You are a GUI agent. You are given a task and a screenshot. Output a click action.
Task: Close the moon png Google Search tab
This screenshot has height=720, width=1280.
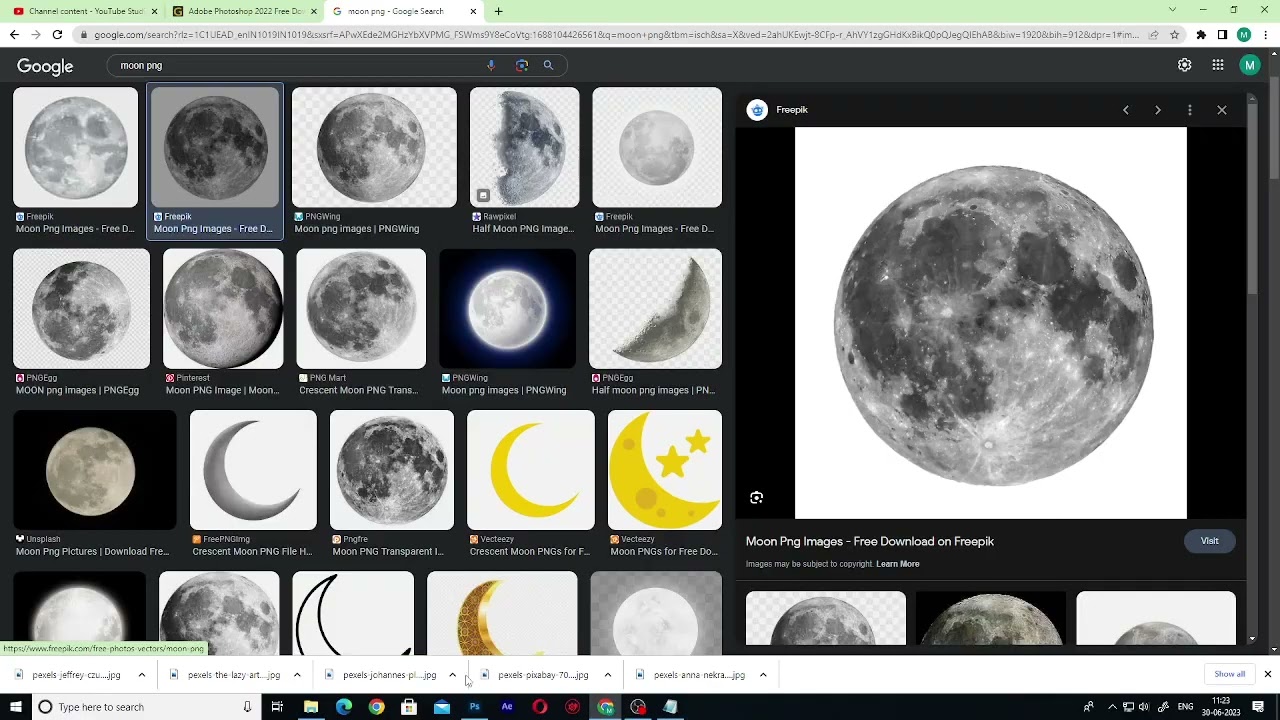coord(472,11)
